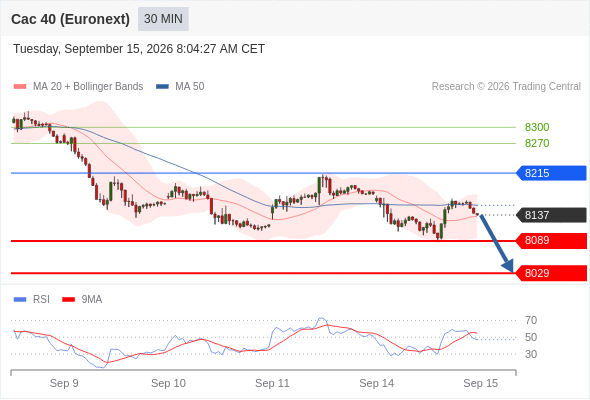Click the Sep 9 date axis label
The height and width of the screenshot is (400, 590).
64,383
